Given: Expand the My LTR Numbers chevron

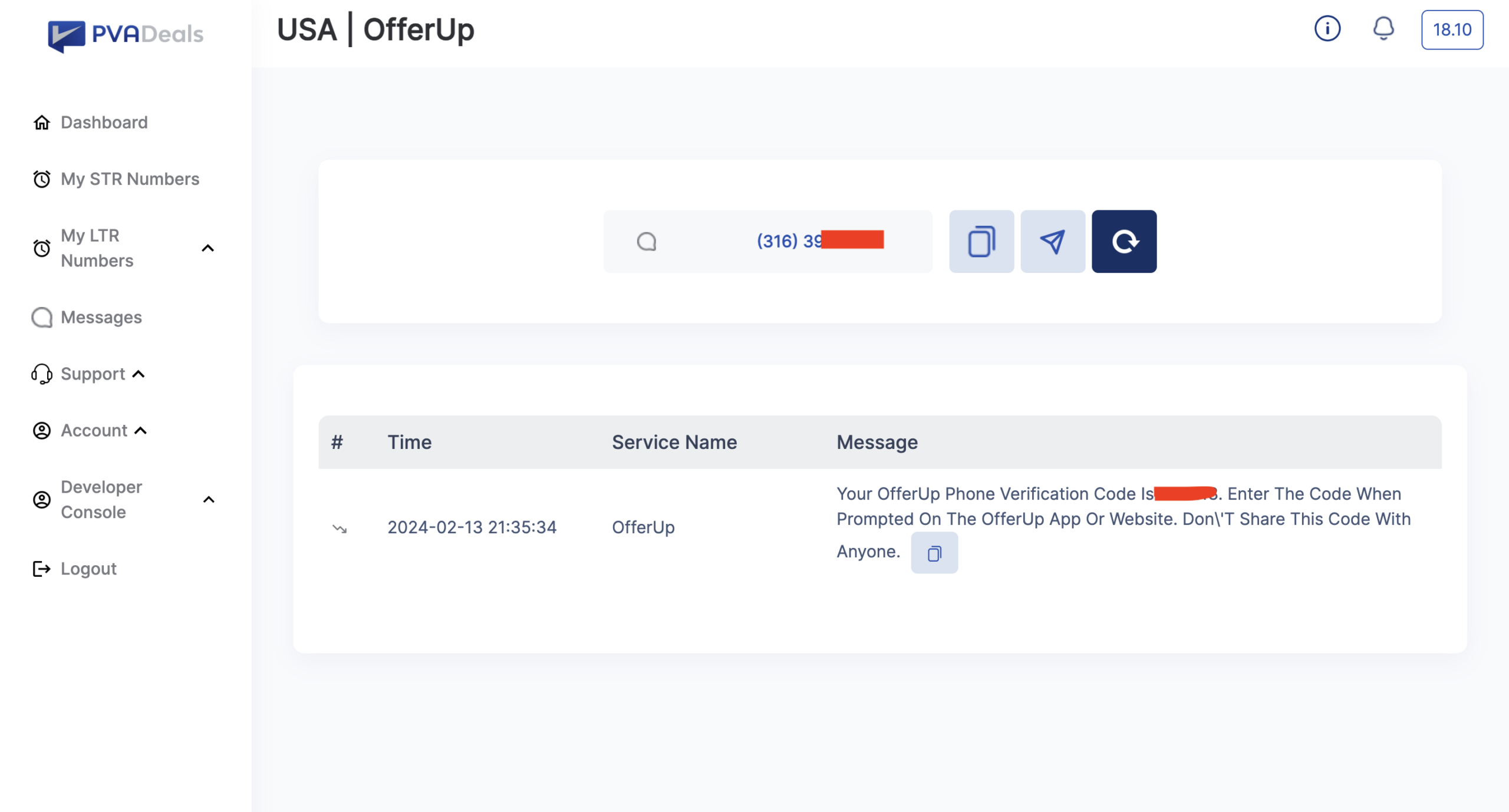Looking at the screenshot, I should (208, 248).
